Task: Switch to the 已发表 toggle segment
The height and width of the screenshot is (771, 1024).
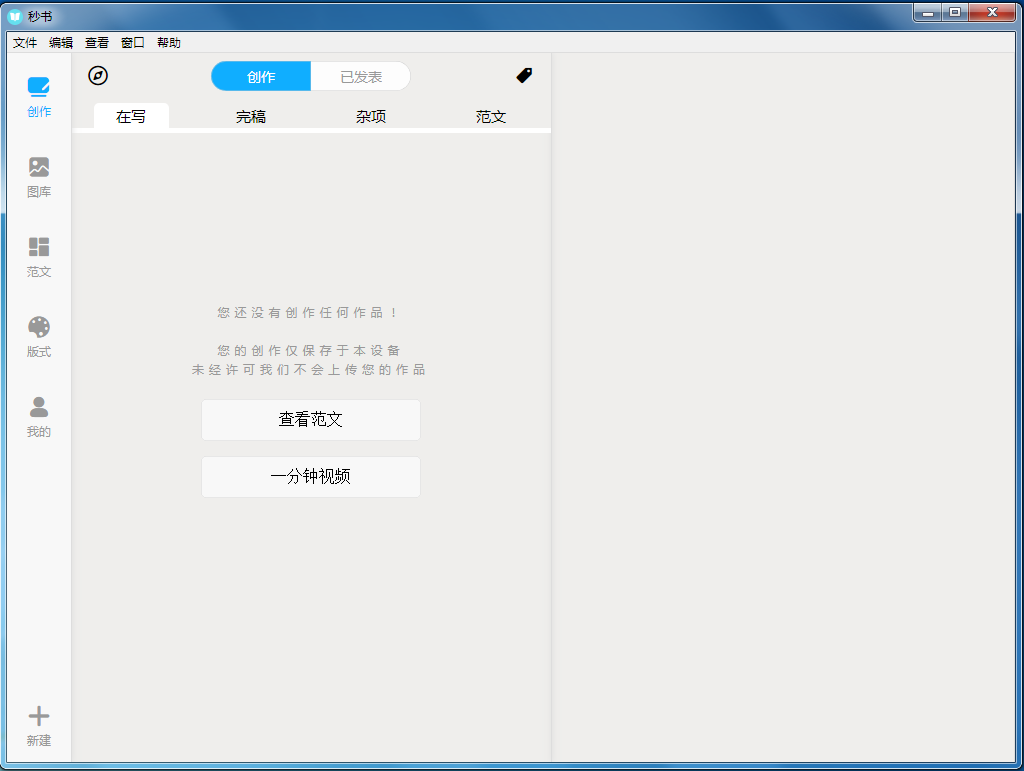Action: pyautogui.click(x=360, y=76)
